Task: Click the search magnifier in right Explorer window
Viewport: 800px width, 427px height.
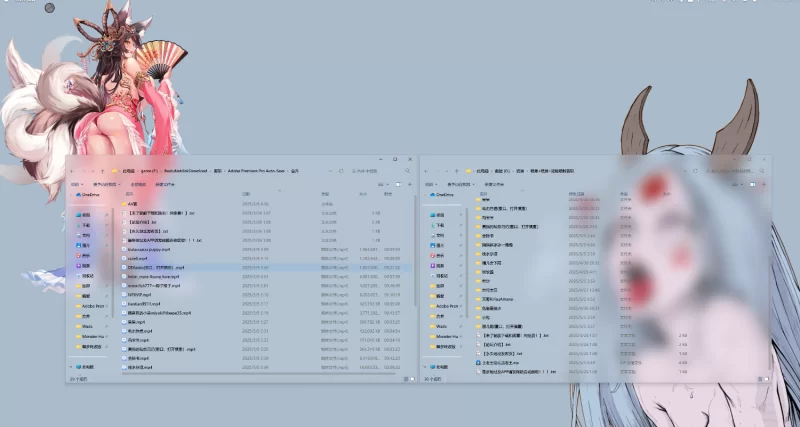Action: point(762,171)
